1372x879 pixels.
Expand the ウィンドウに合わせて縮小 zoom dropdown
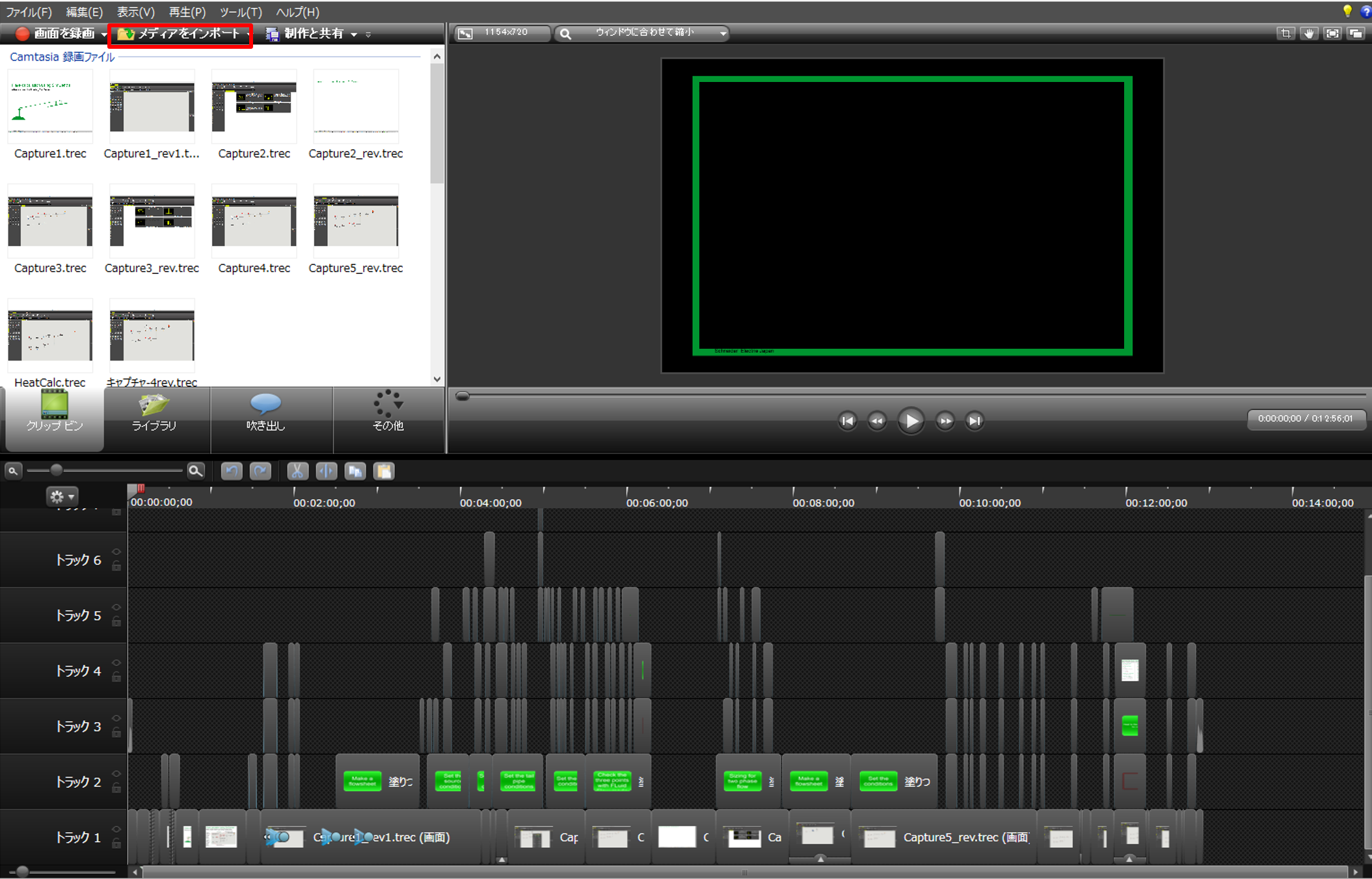[x=723, y=33]
